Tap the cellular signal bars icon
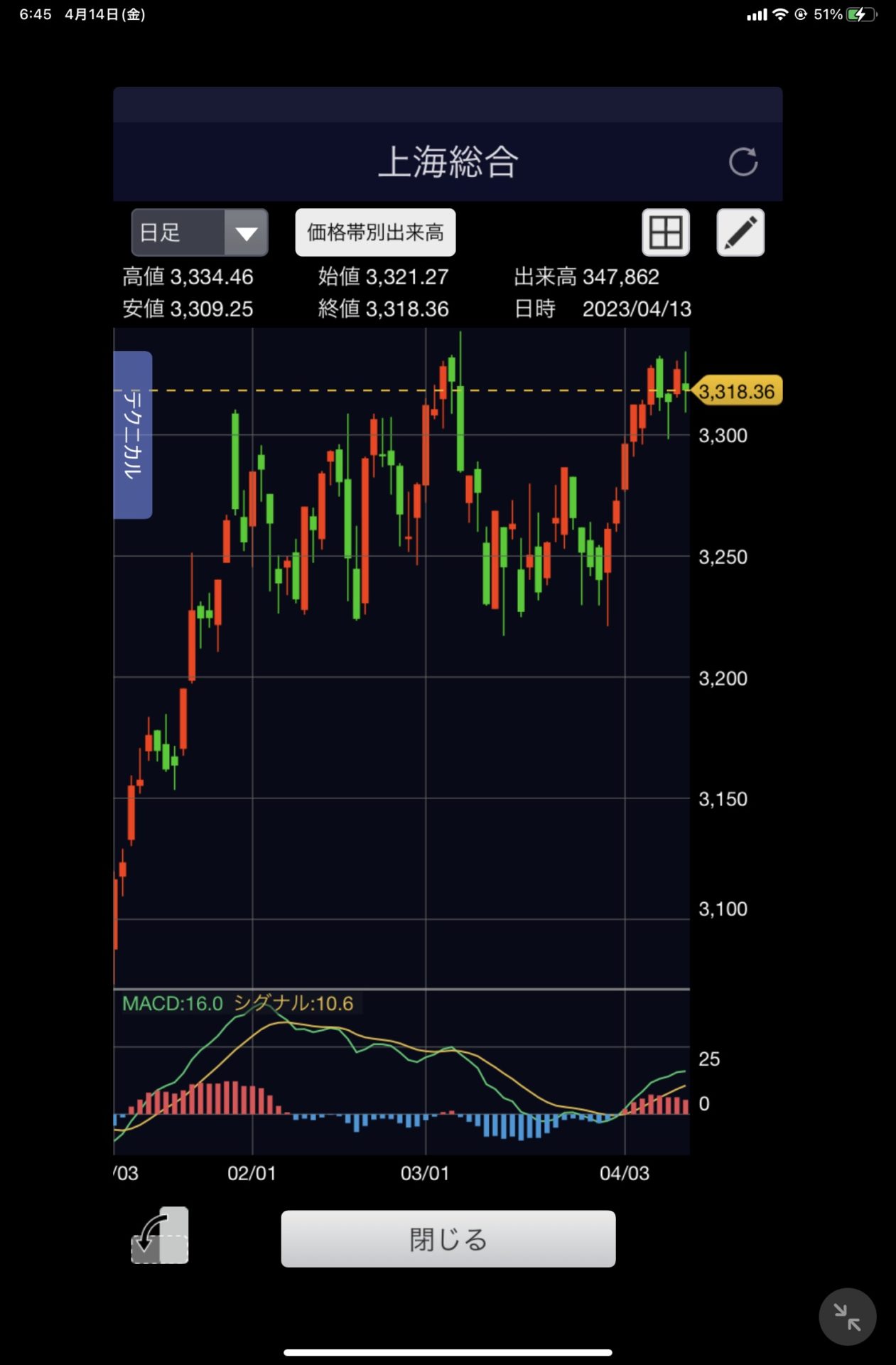Image resolution: width=896 pixels, height=1365 pixels. (x=757, y=15)
